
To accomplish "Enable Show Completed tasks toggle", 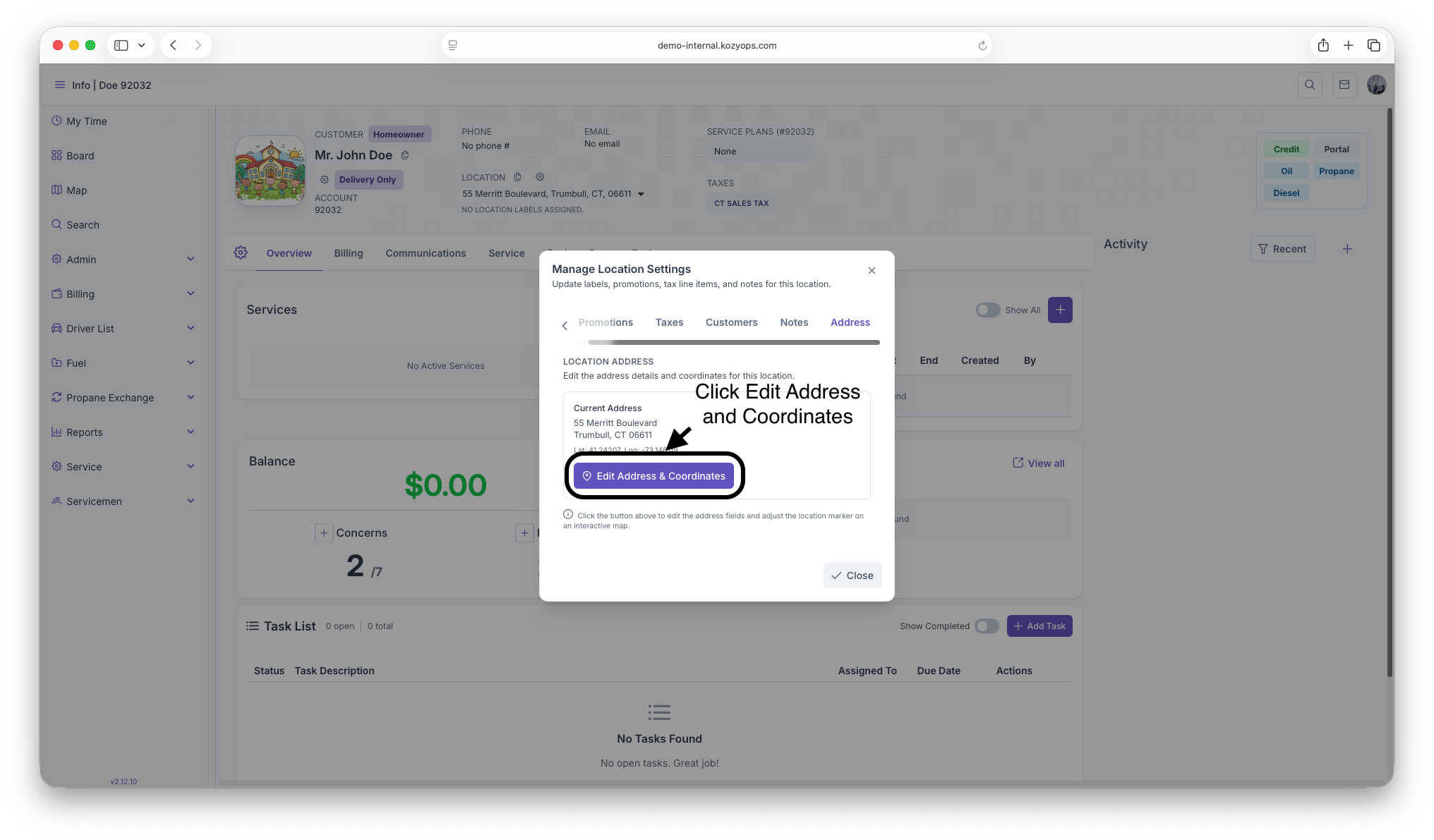I will 987,626.
